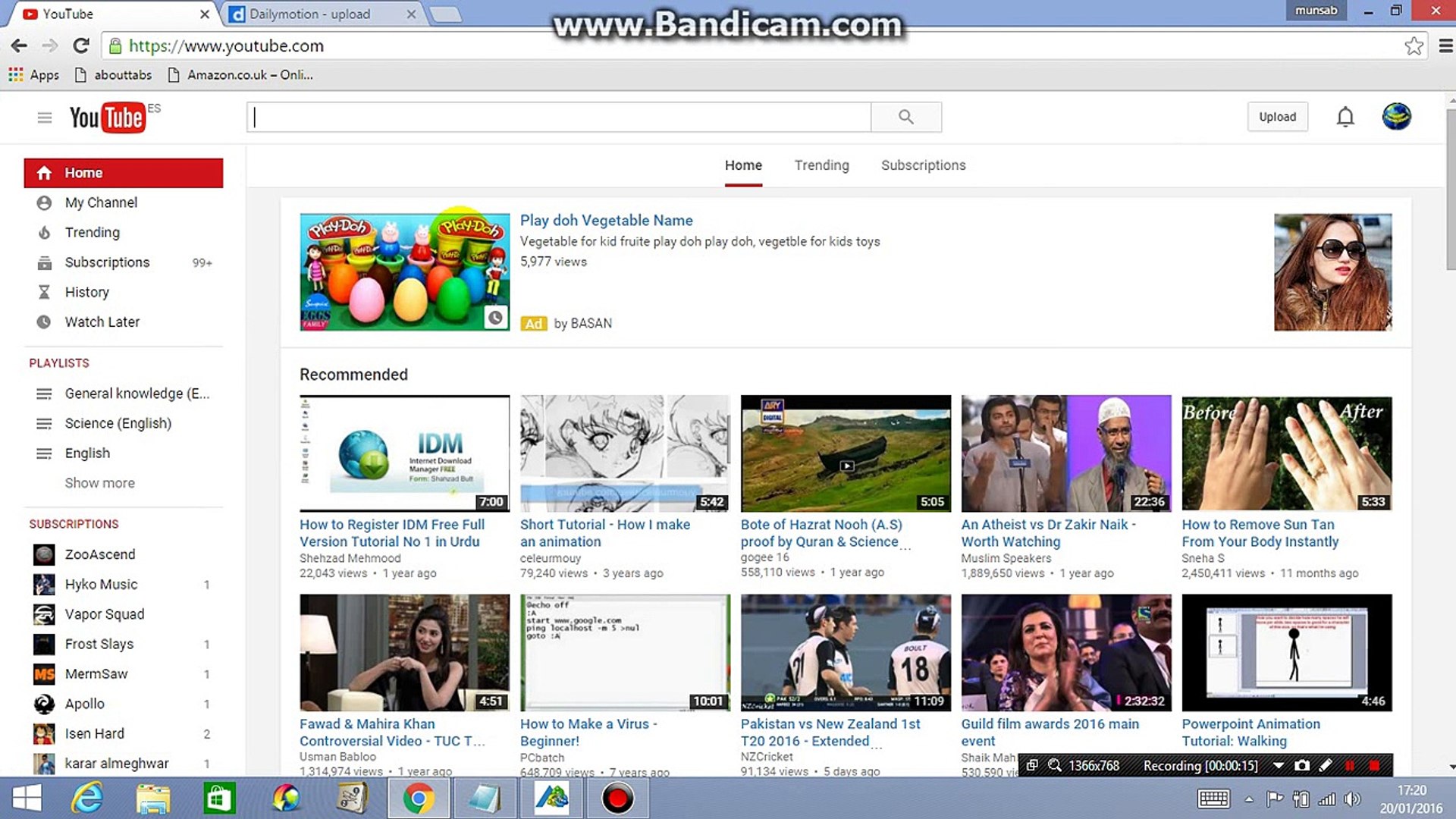Open the account avatar menu
Screen dimensions: 1456x819
[x=1396, y=117]
